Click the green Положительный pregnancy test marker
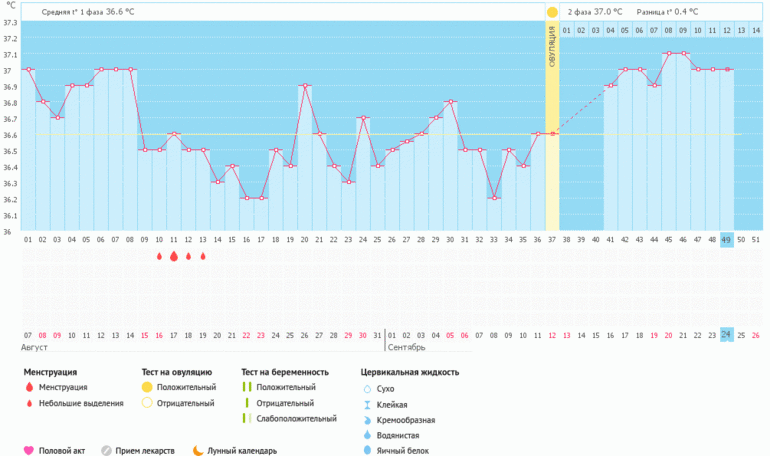This screenshot has width=770, height=456. (245, 387)
